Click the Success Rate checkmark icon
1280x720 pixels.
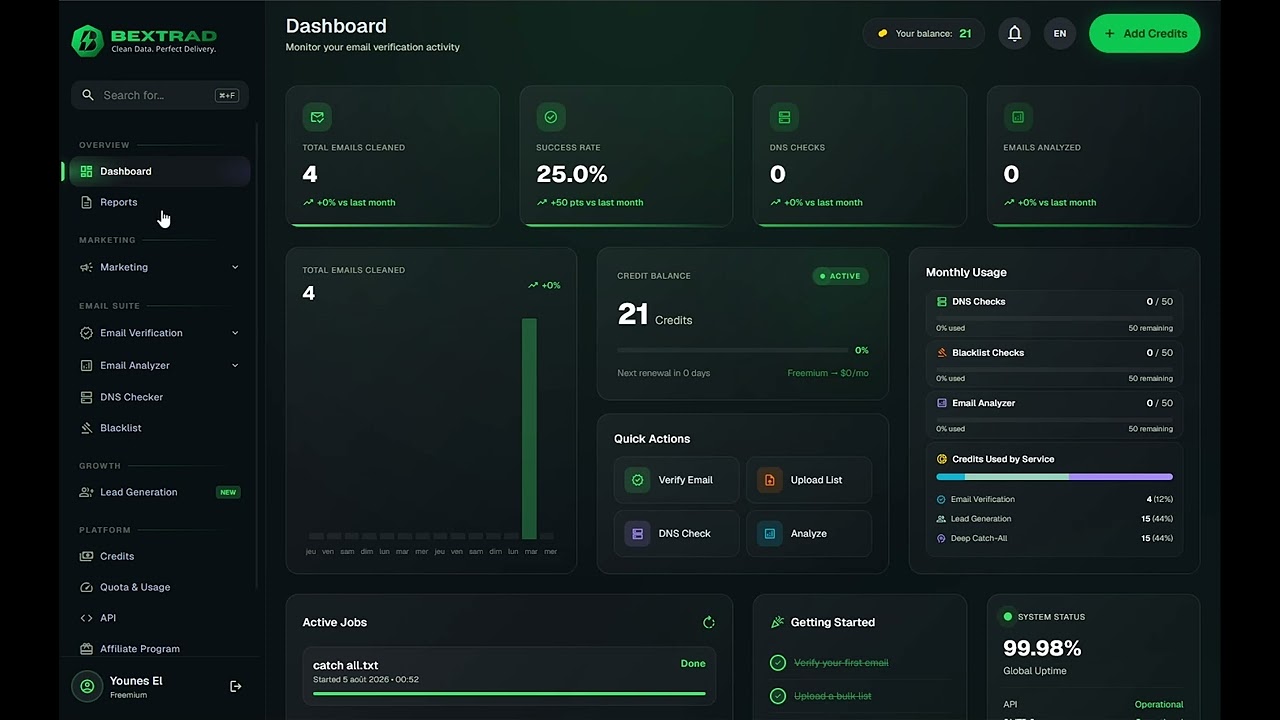(x=550, y=117)
